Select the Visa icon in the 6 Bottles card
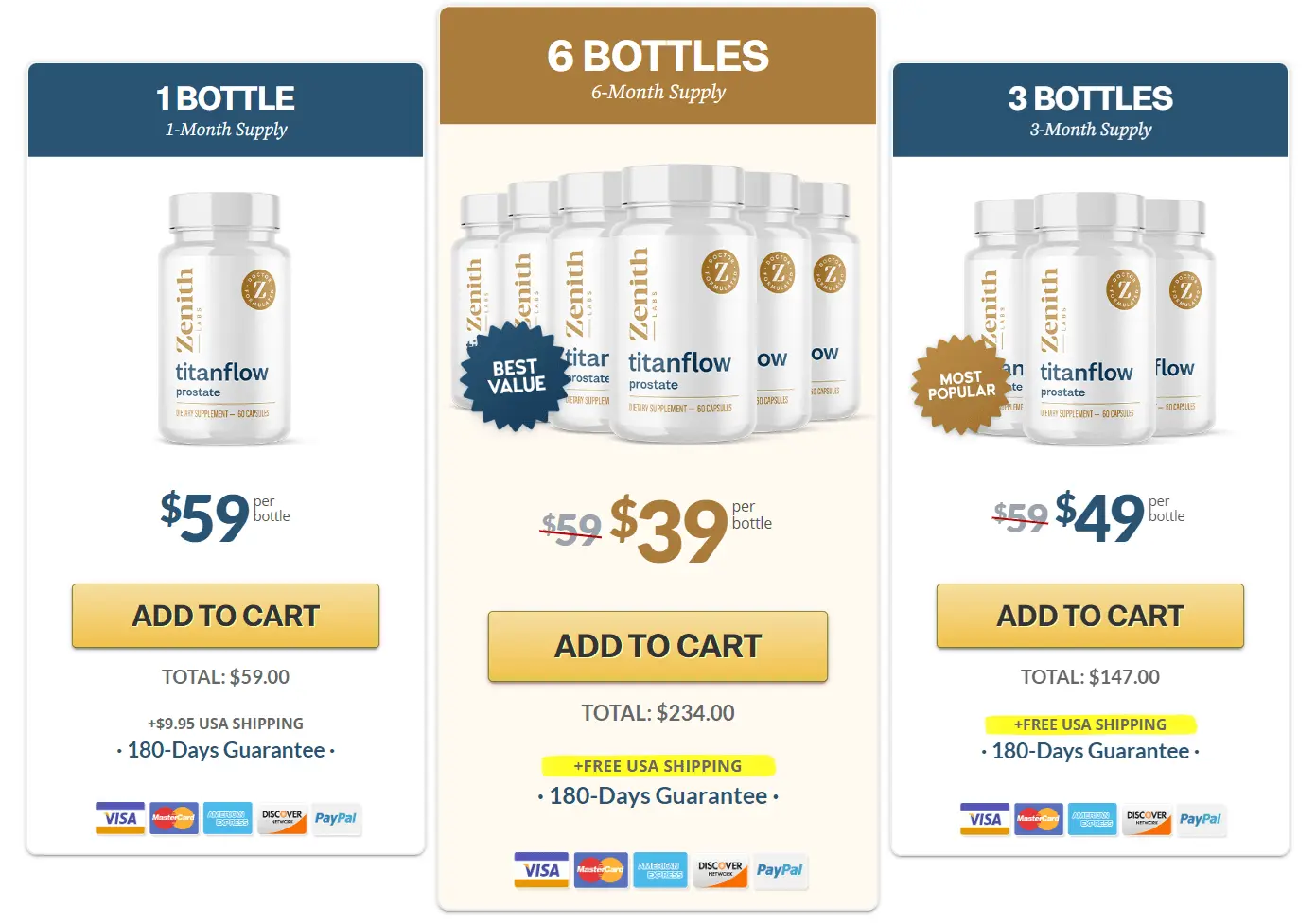This screenshot has width=1316, height=924. (540, 870)
